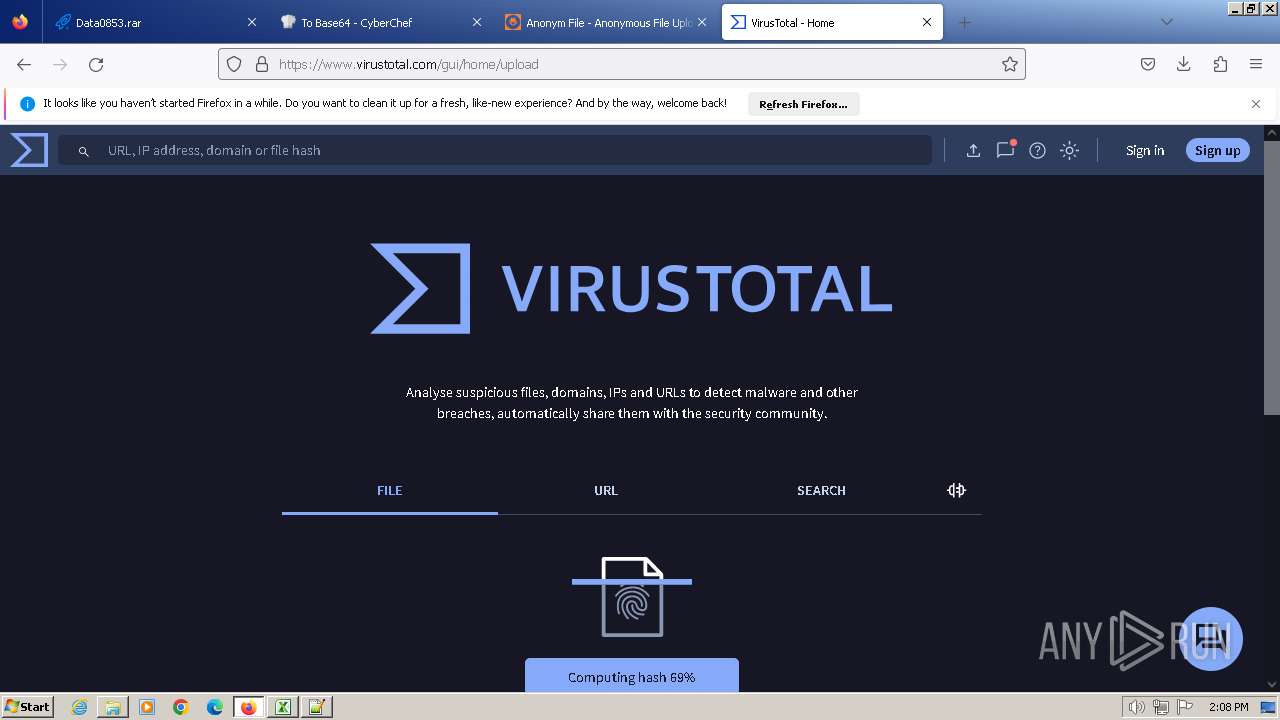Open a new browser tab
1280x720 pixels.
click(x=964, y=22)
